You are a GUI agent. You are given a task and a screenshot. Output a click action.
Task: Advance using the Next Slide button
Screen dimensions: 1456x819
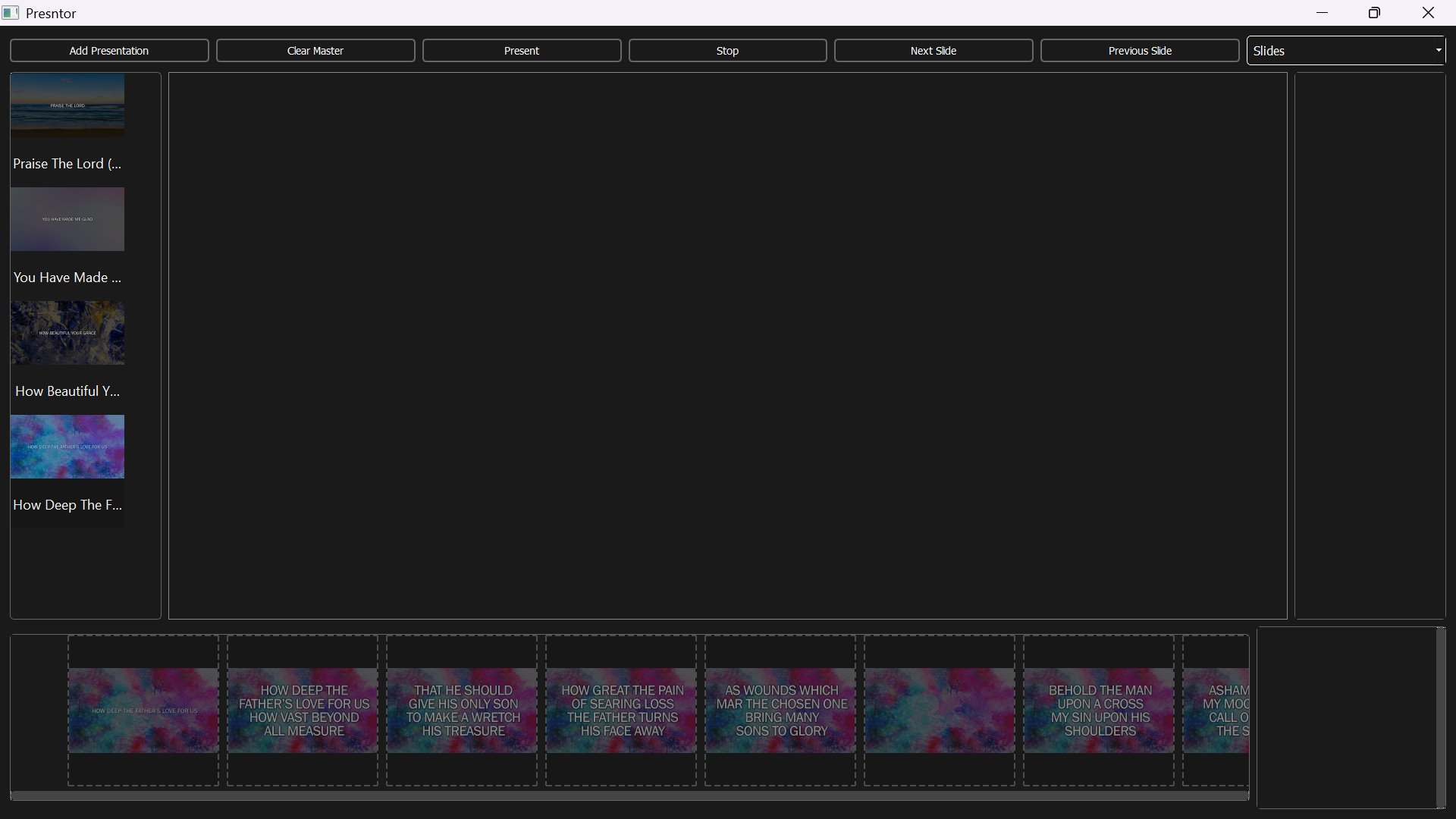[933, 50]
